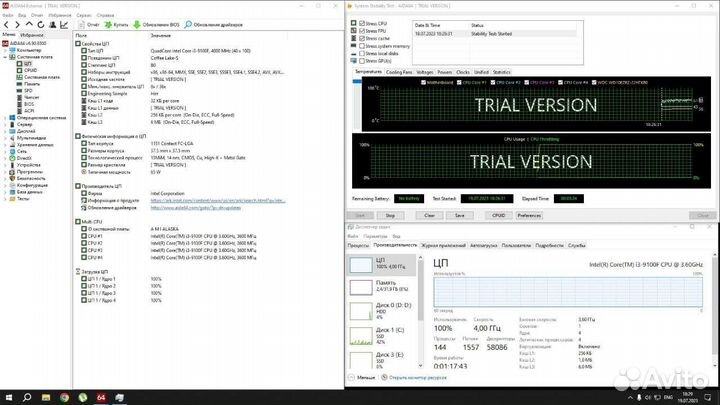Open the notification center icon in tray
The height and width of the screenshot is (405, 720).
tap(709, 398)
